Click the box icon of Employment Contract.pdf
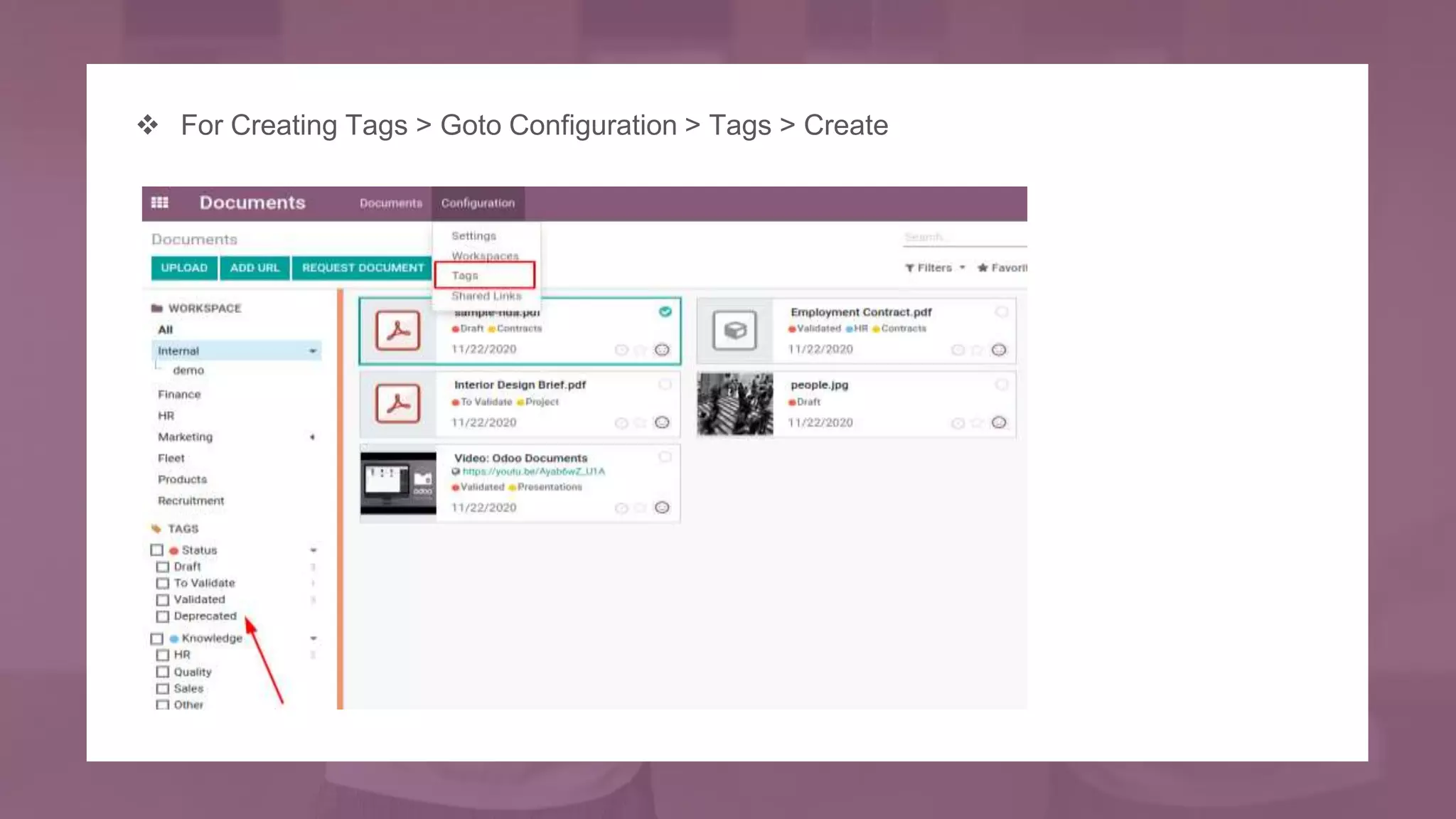The width and height of the screenshot is (1456, 819). (x=734, y=331)
